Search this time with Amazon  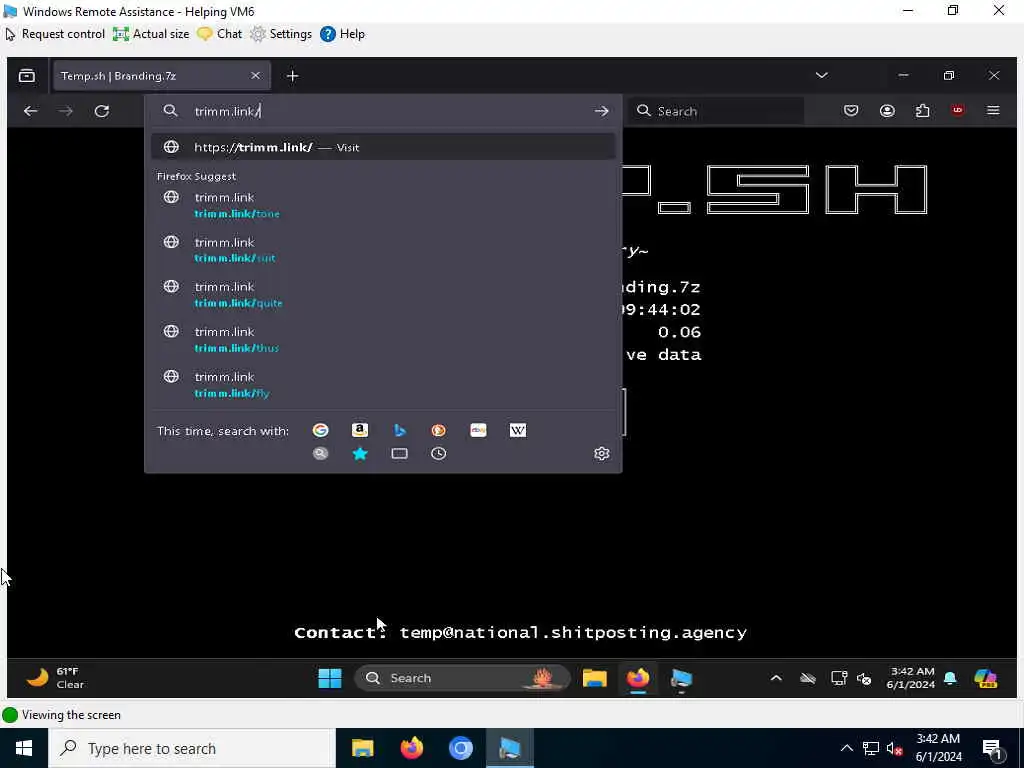pos(360,430)
